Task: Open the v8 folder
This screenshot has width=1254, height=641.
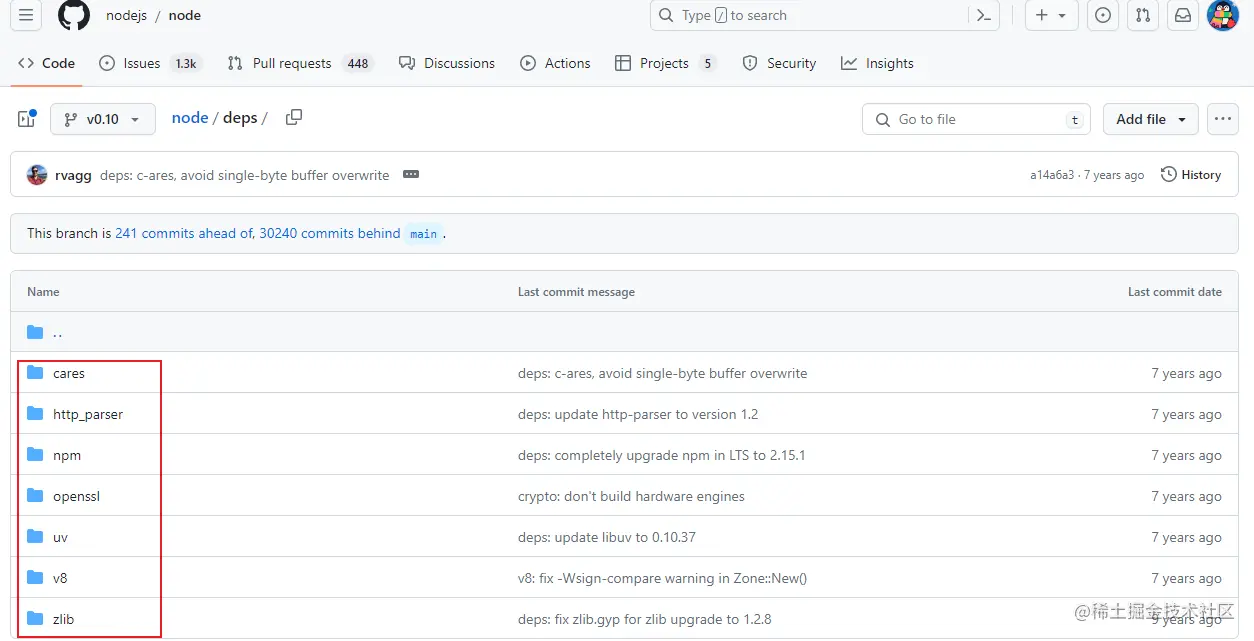Action: click(x=60, y=578)
